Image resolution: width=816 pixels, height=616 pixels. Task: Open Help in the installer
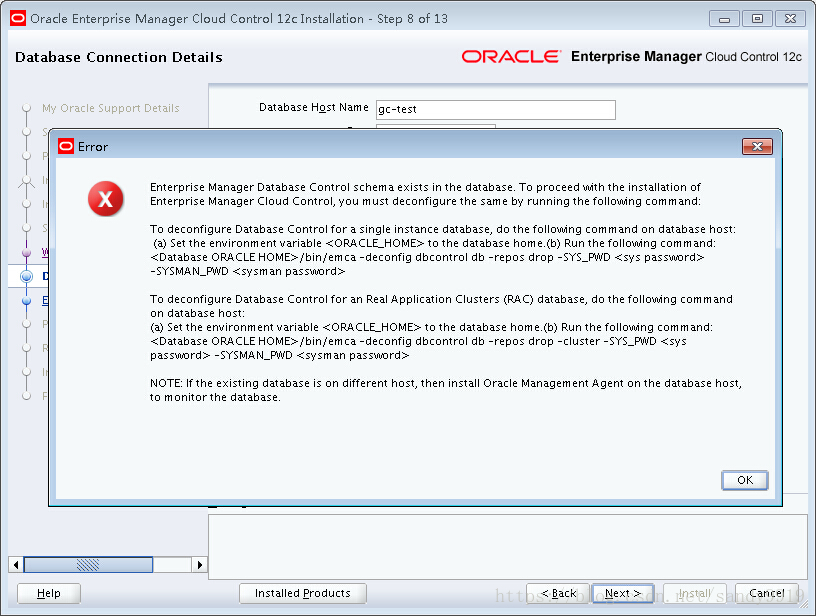tap(49, 593)
